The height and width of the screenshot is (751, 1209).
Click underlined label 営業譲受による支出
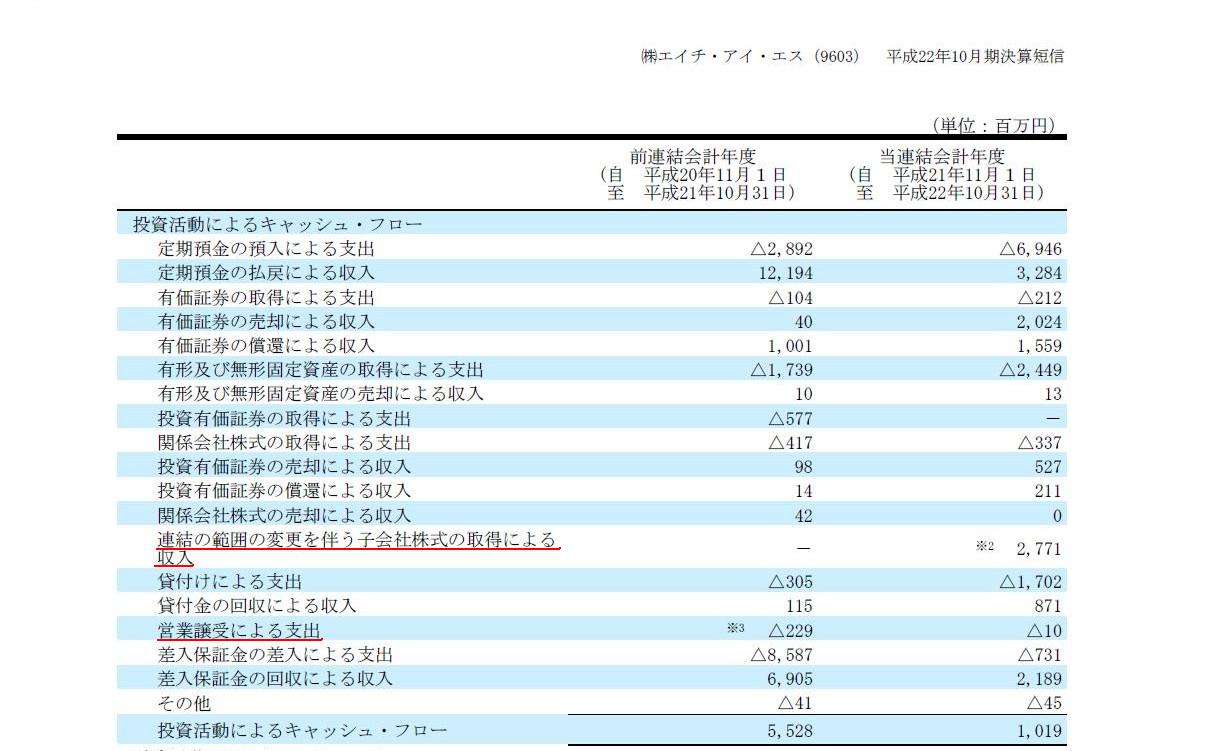coord(239,630)
